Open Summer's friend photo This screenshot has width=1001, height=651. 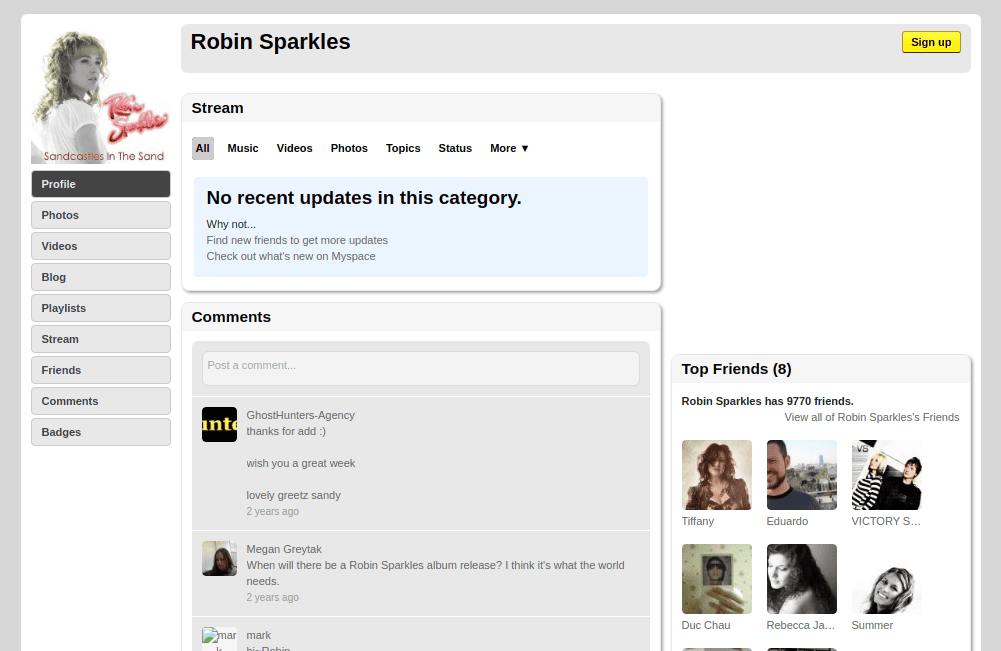[886, 579]
